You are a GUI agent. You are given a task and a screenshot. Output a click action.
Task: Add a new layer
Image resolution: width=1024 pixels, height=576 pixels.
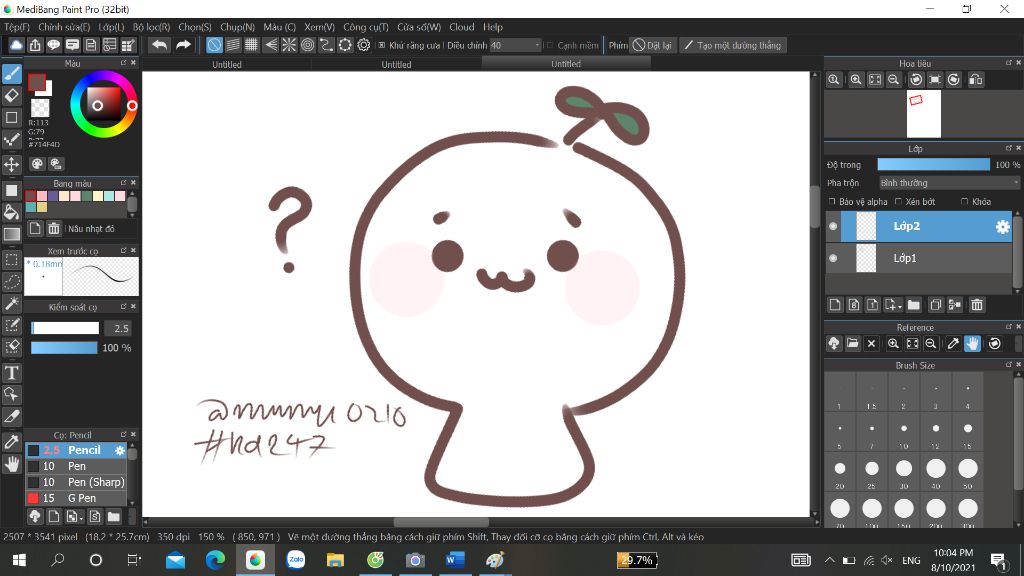[x=835, y=305]
